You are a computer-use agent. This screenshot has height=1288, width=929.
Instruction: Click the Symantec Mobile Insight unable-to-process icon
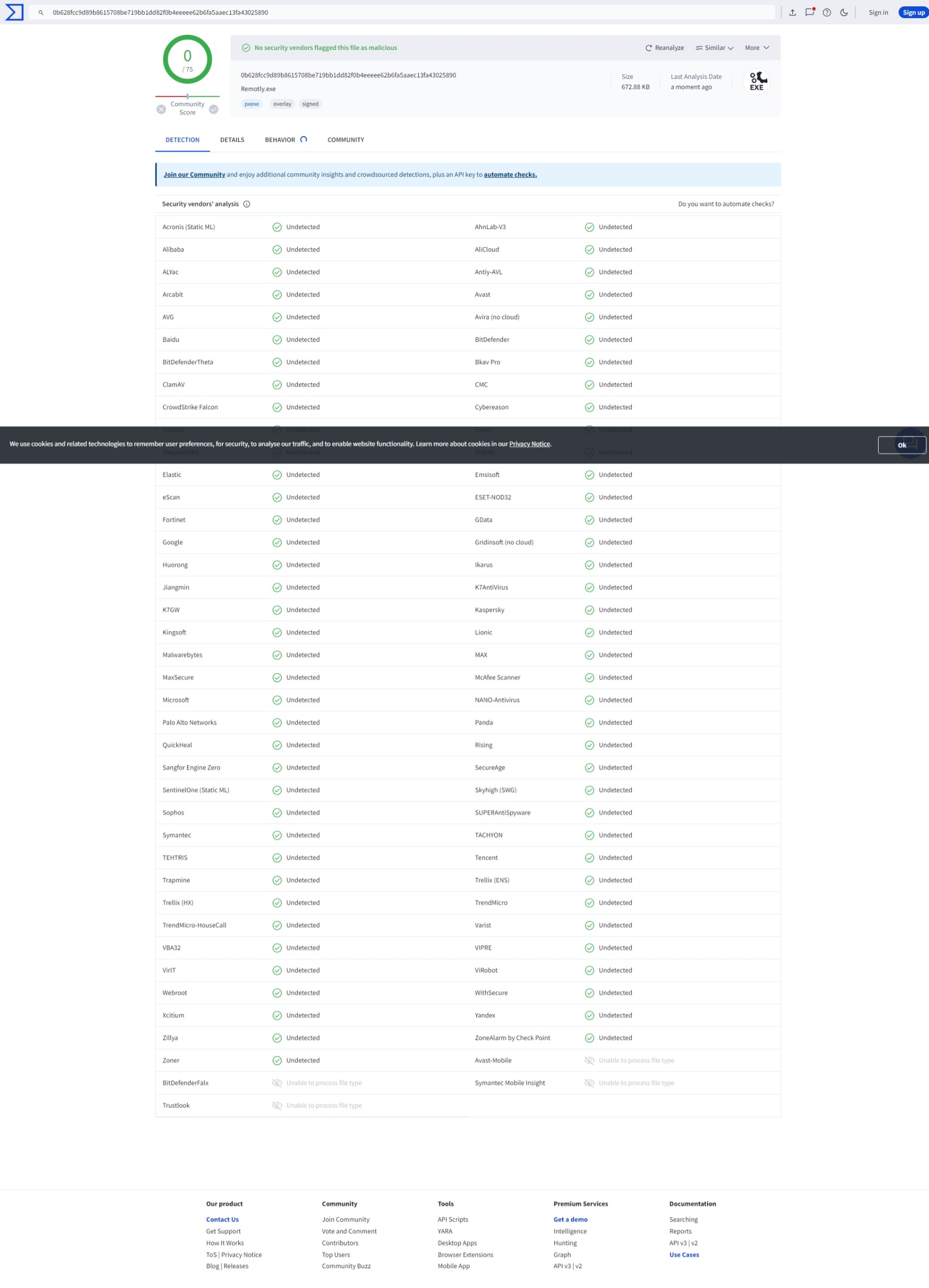click(589, 1083)
